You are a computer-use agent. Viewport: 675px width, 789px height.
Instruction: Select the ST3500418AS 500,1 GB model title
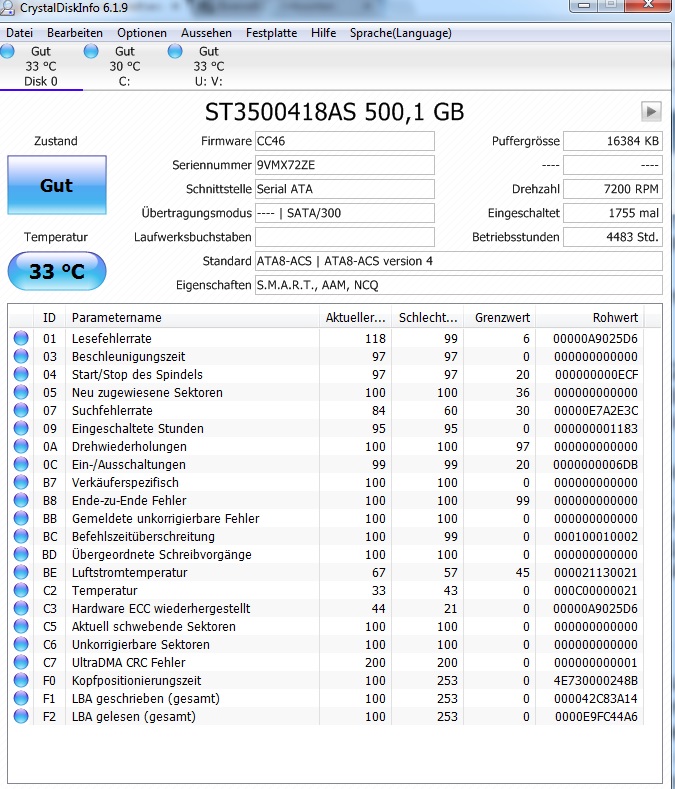(334, 112)
